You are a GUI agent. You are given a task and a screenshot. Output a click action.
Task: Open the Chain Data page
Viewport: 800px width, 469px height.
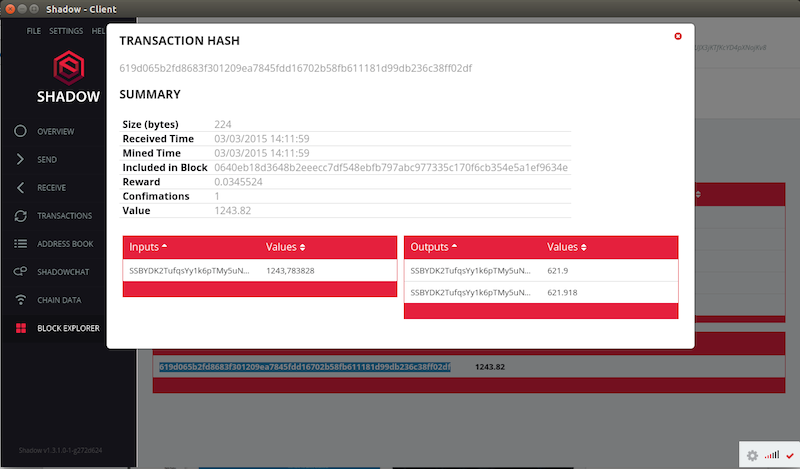[59, 300]
